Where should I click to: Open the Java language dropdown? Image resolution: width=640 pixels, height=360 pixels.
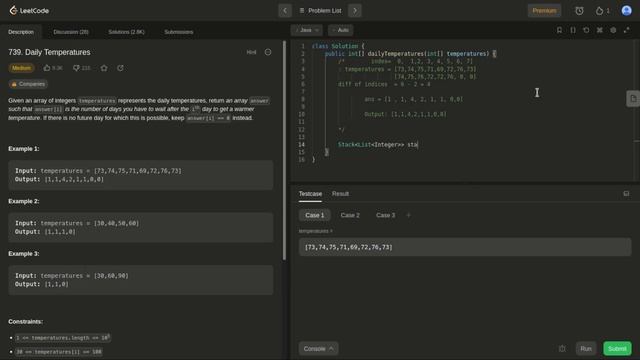point(307,30)
